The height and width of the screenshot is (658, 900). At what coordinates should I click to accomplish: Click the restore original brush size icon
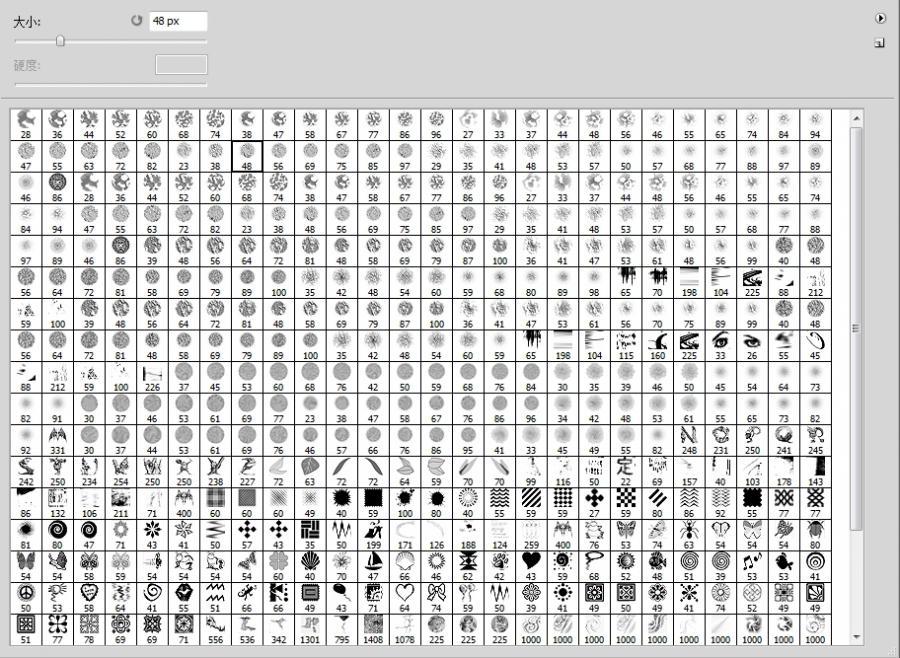pos(137,21)
